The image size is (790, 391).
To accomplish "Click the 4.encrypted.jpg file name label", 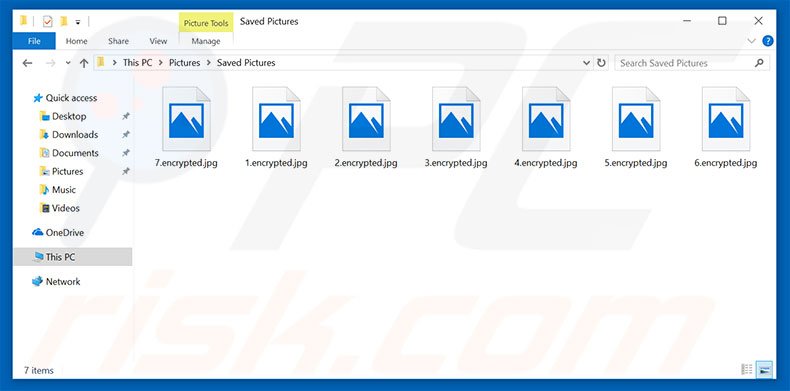I will pos(546,163).
